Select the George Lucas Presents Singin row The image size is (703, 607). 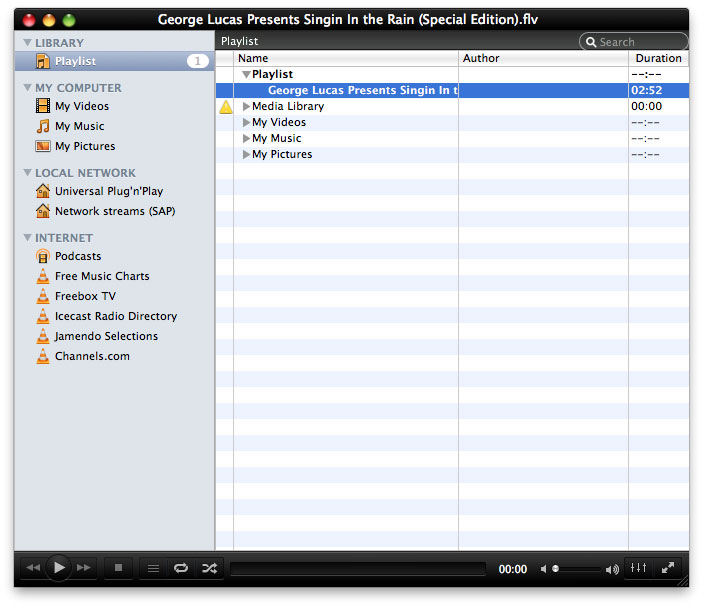tap(452, 90)
